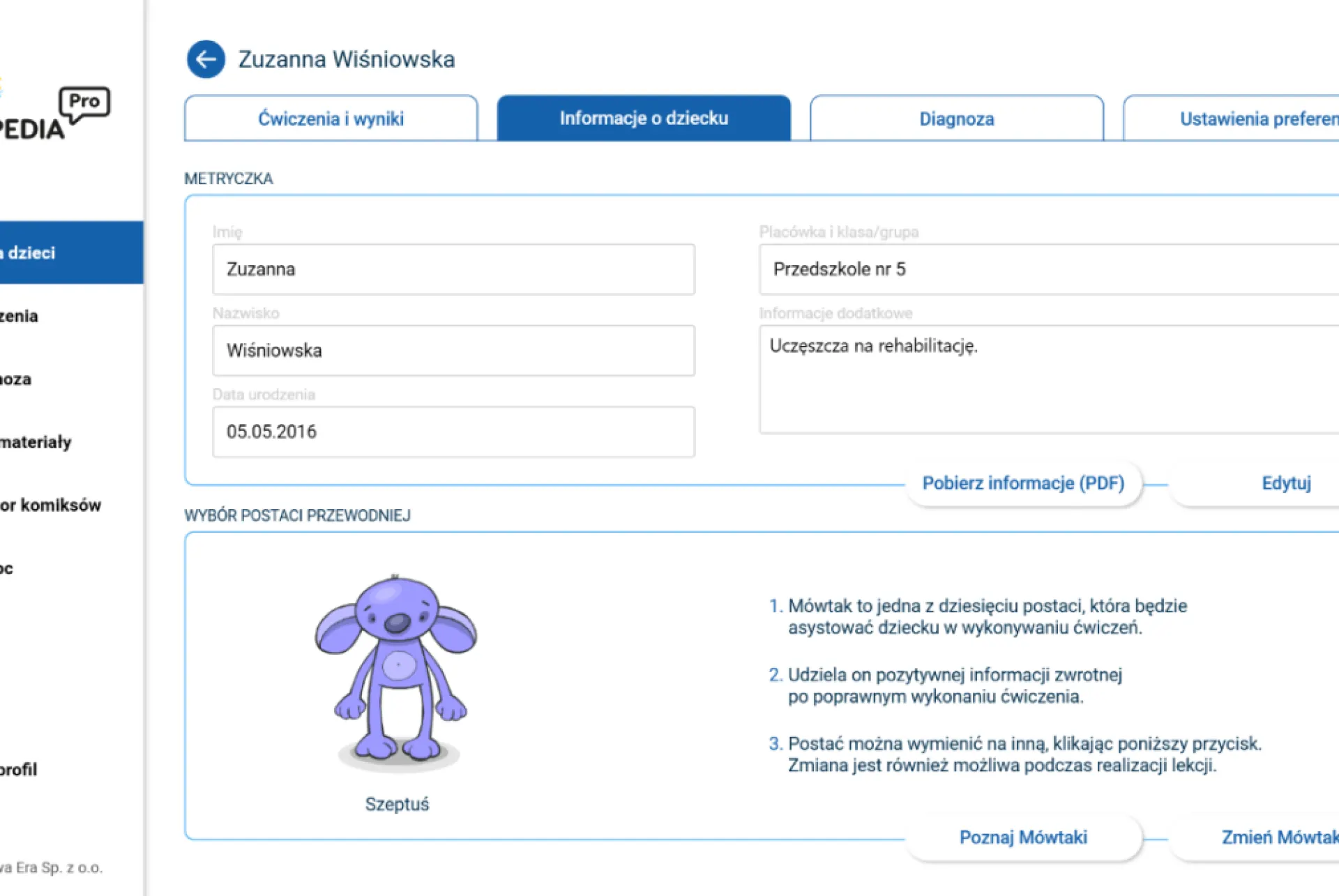Click the Nazwisko field with Wiśniowska
This screenshot has width=1339, height=896.
click(453, 351)
